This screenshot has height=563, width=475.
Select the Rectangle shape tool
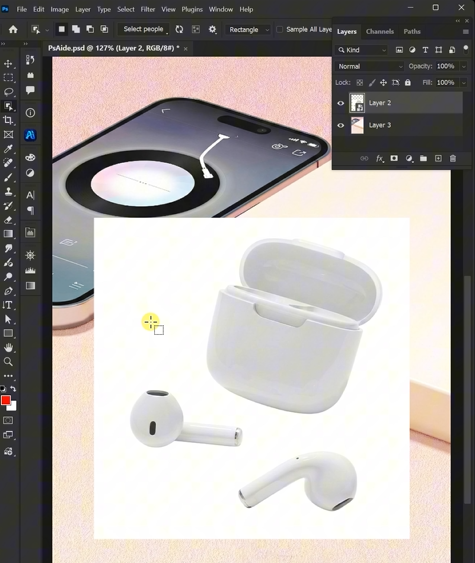[8, 333]
